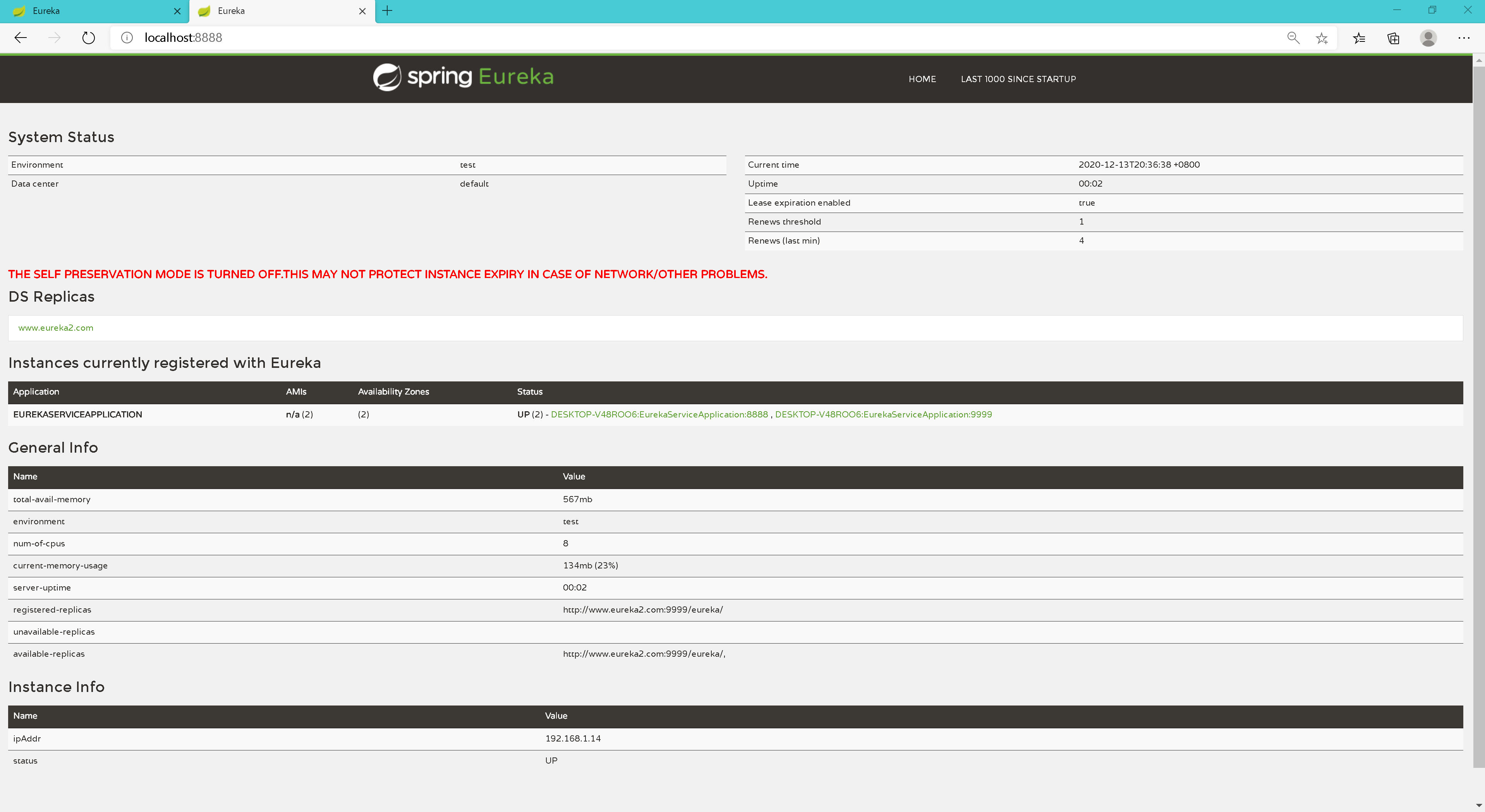The width and height of the screenshot is (1485, 812).
Task: Click the zoom magnifier icon in address bar
Action: coord(1293,38)
